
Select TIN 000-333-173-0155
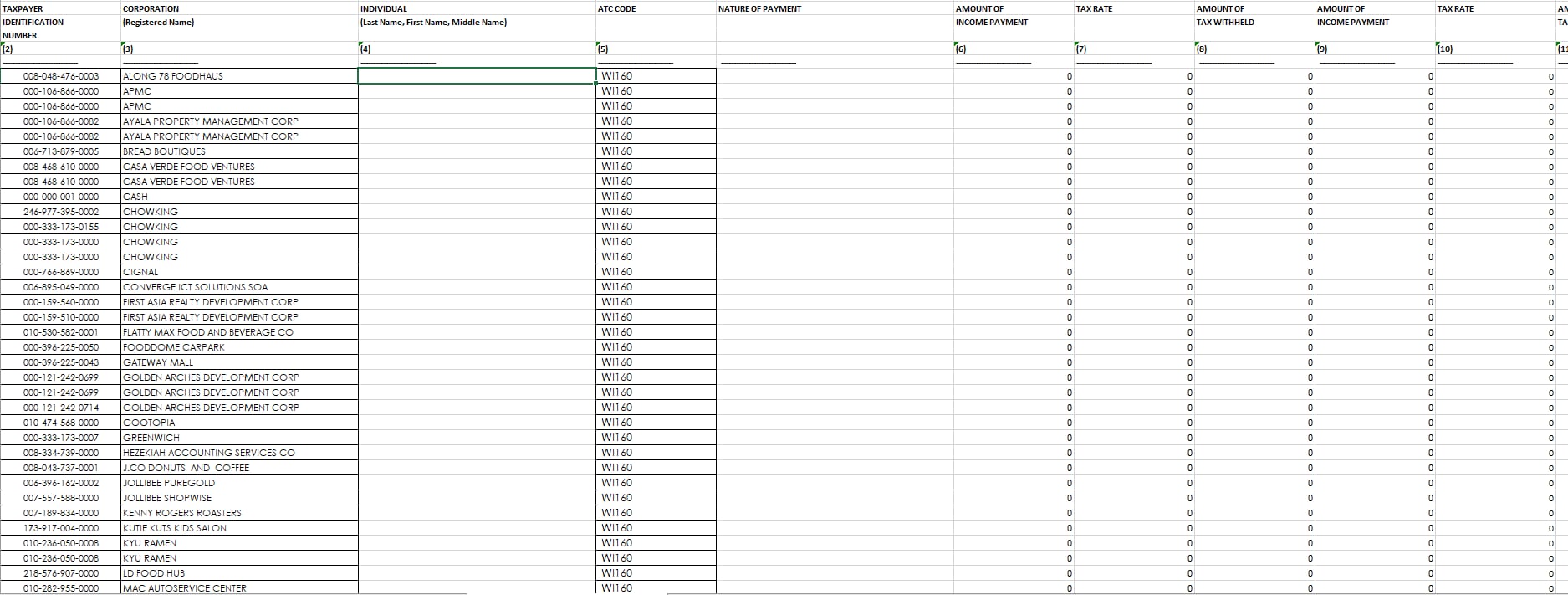(61, 227)
